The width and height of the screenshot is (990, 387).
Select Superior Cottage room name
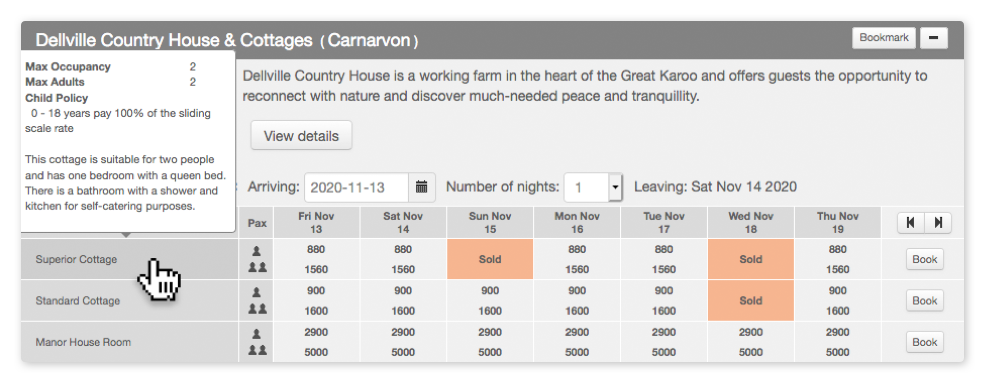point(76,259)
